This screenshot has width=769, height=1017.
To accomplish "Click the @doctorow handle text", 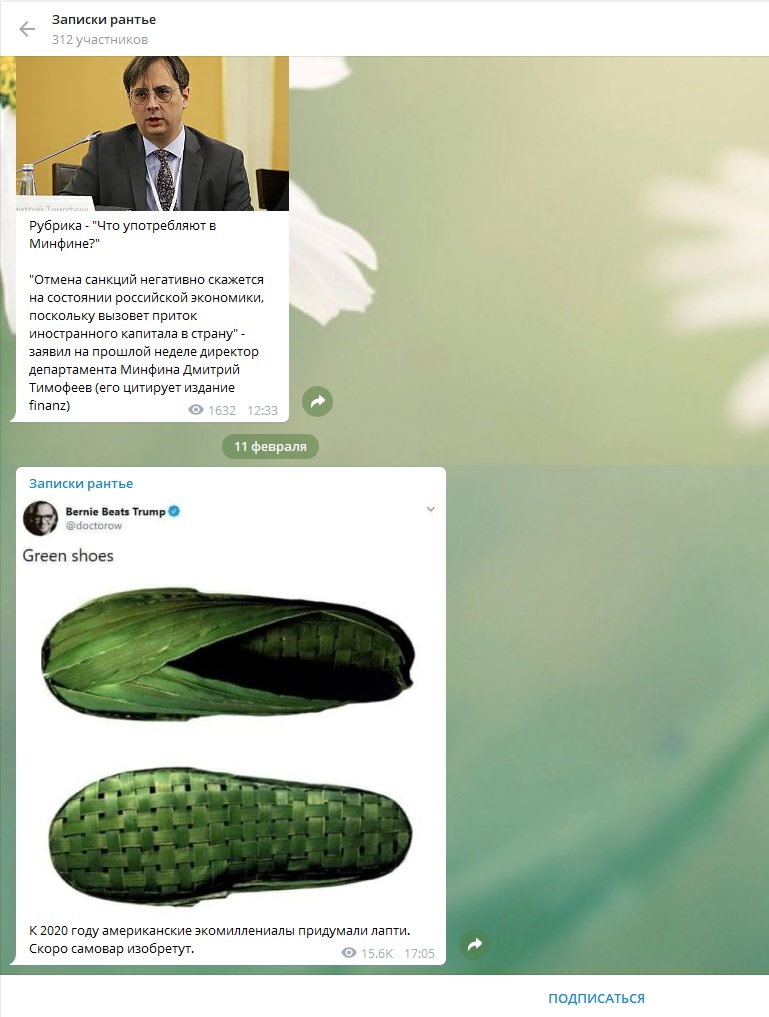I will coord(93,525).
